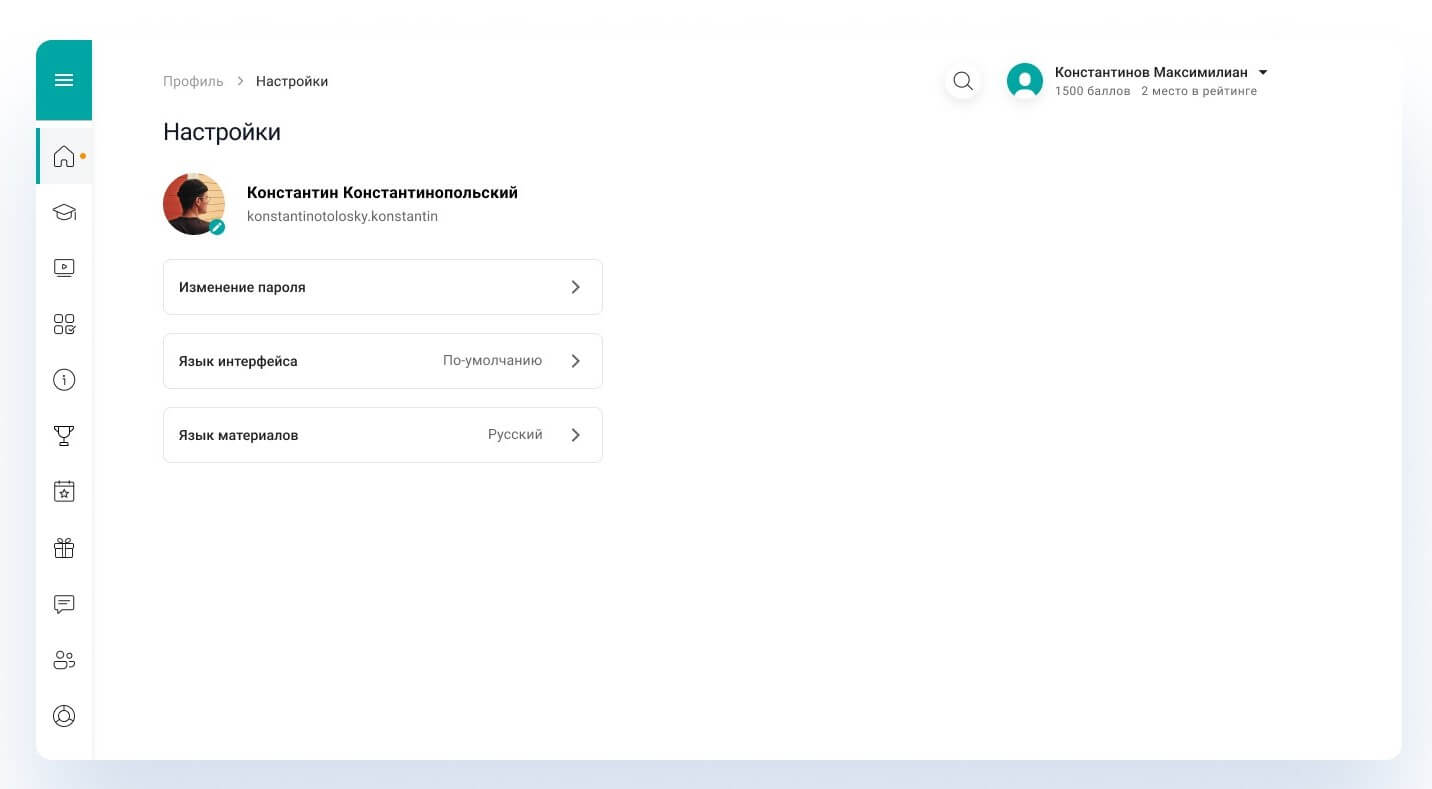The width and height of the screenshot is (1432, 789).
Task: Open video lessons sidebar icon
Action: click(x=64, y=268)
